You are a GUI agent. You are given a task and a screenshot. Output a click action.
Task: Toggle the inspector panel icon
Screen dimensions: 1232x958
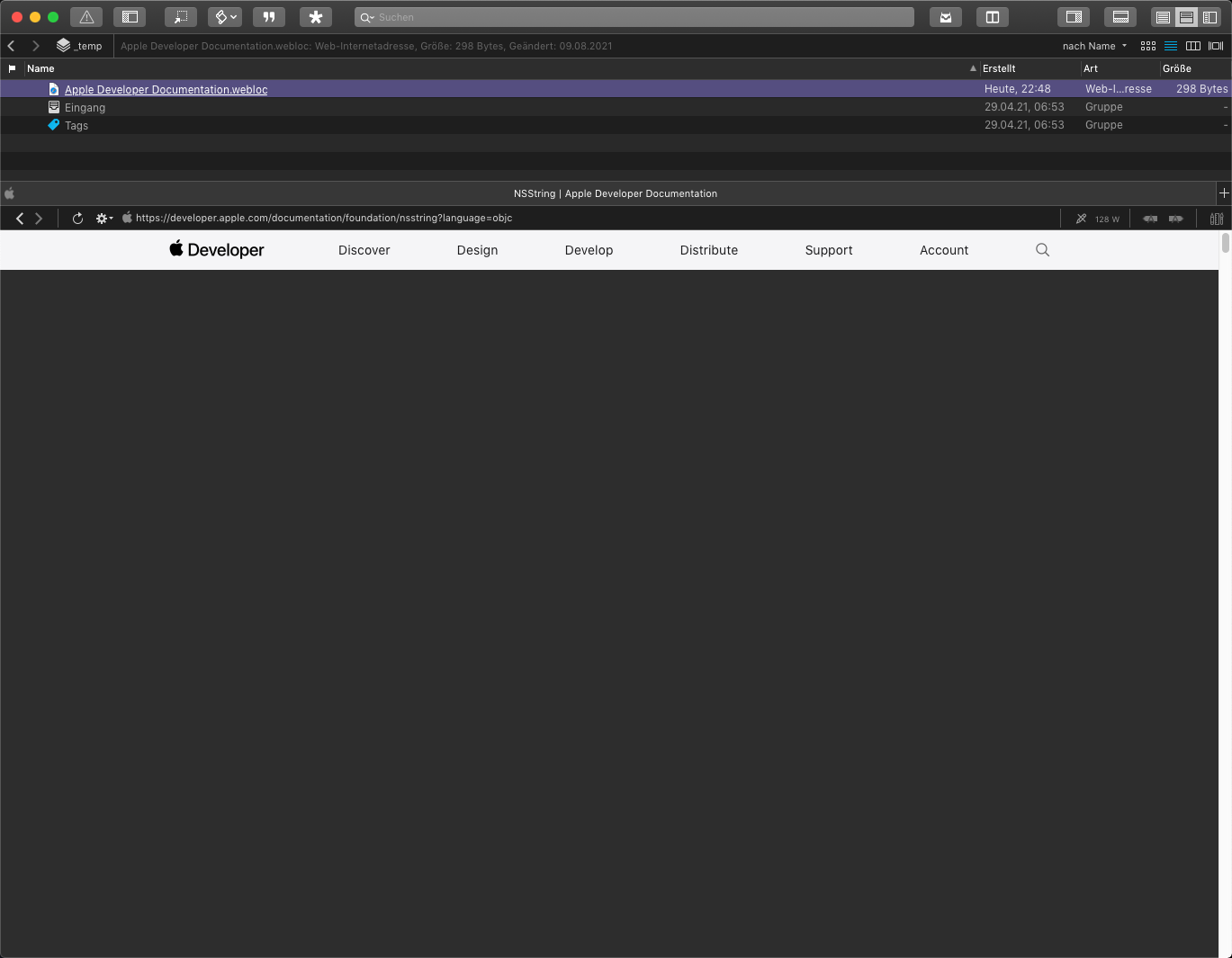point(1074,17)
